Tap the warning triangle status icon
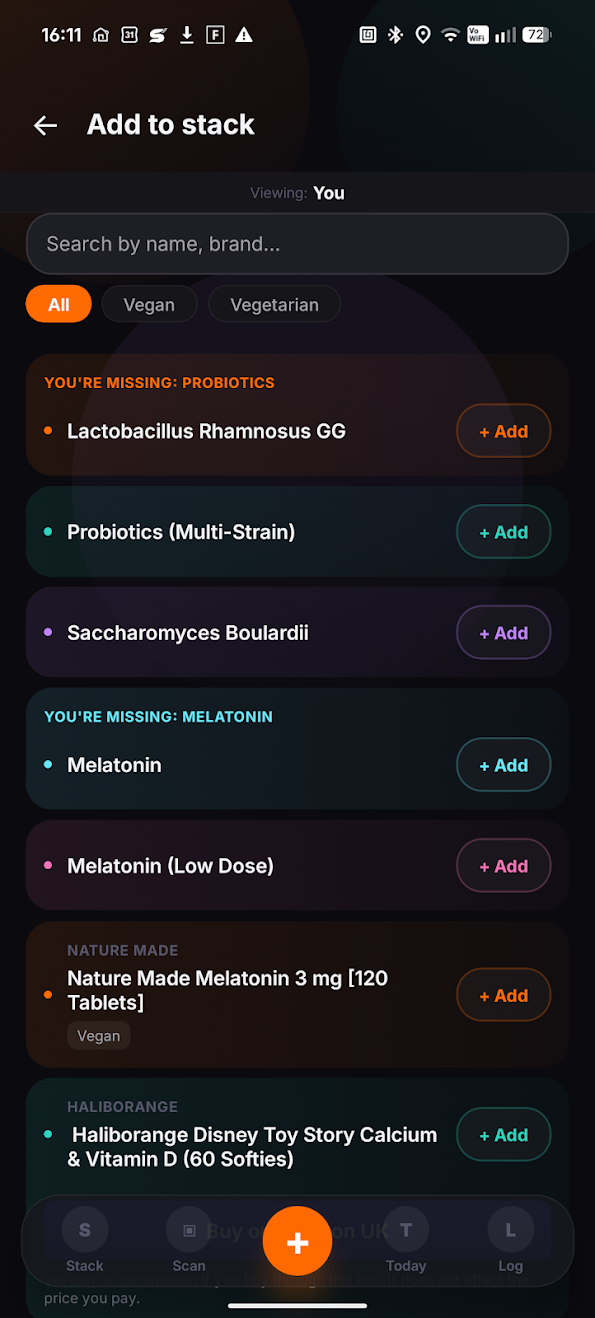Screen dimensions: 595x1318 click(x=244, y=35)
